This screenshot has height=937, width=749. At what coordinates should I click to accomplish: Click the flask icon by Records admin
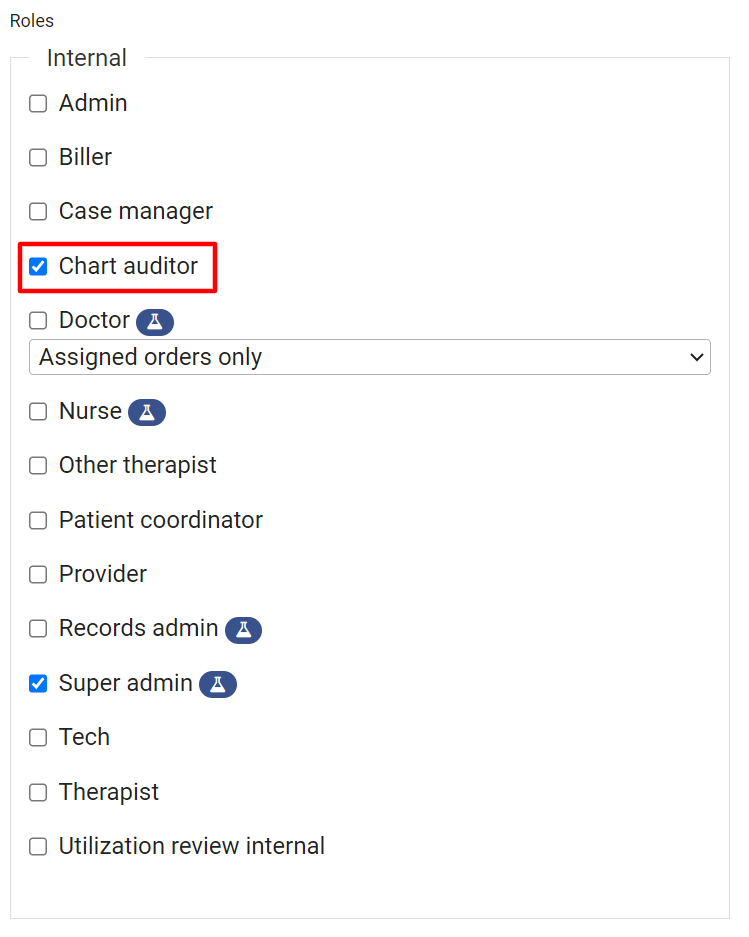(243, 630)
